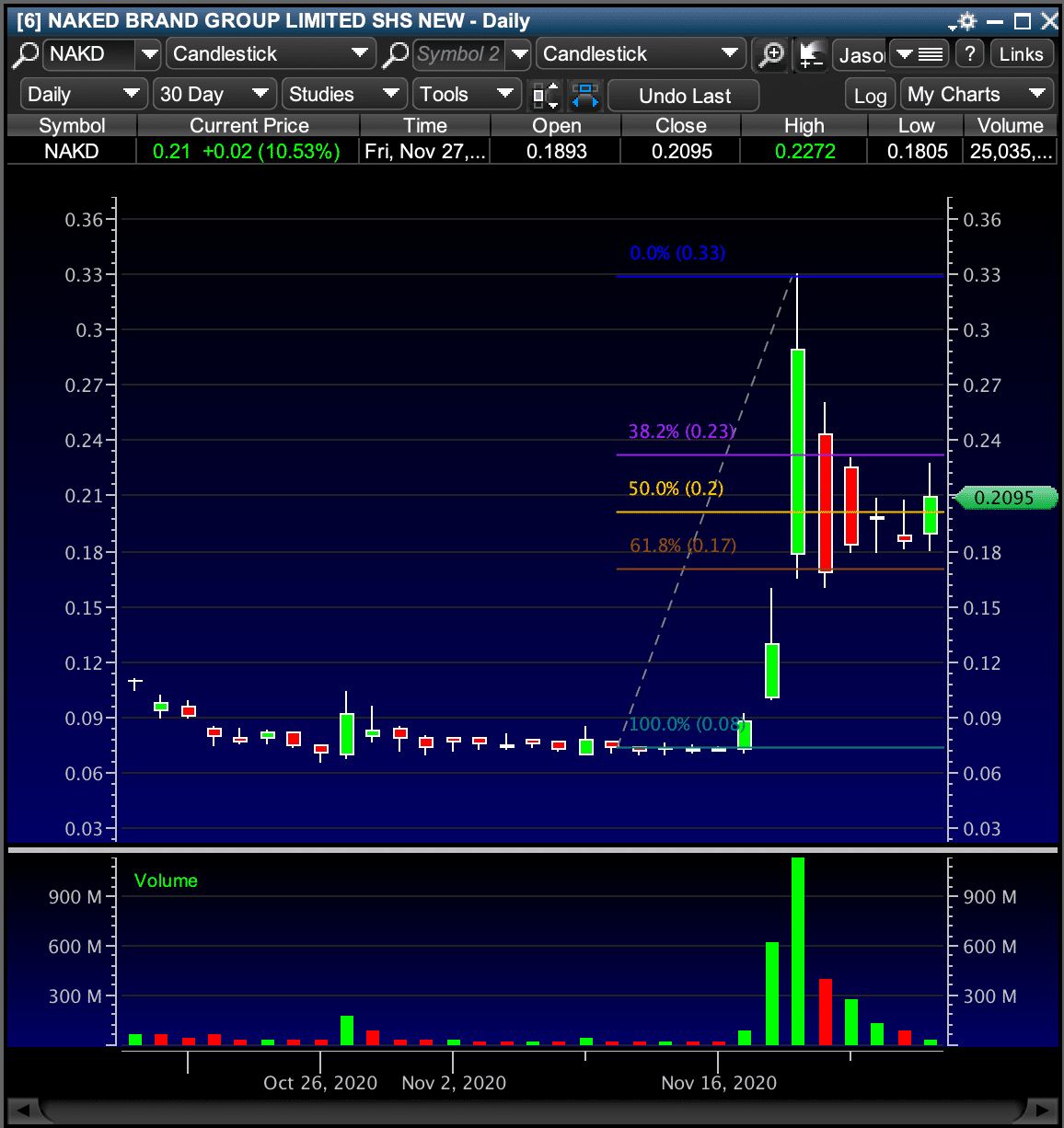Maximize the NAKD chart window
Screen dimensions: 1064x1128
[1023, 21]
